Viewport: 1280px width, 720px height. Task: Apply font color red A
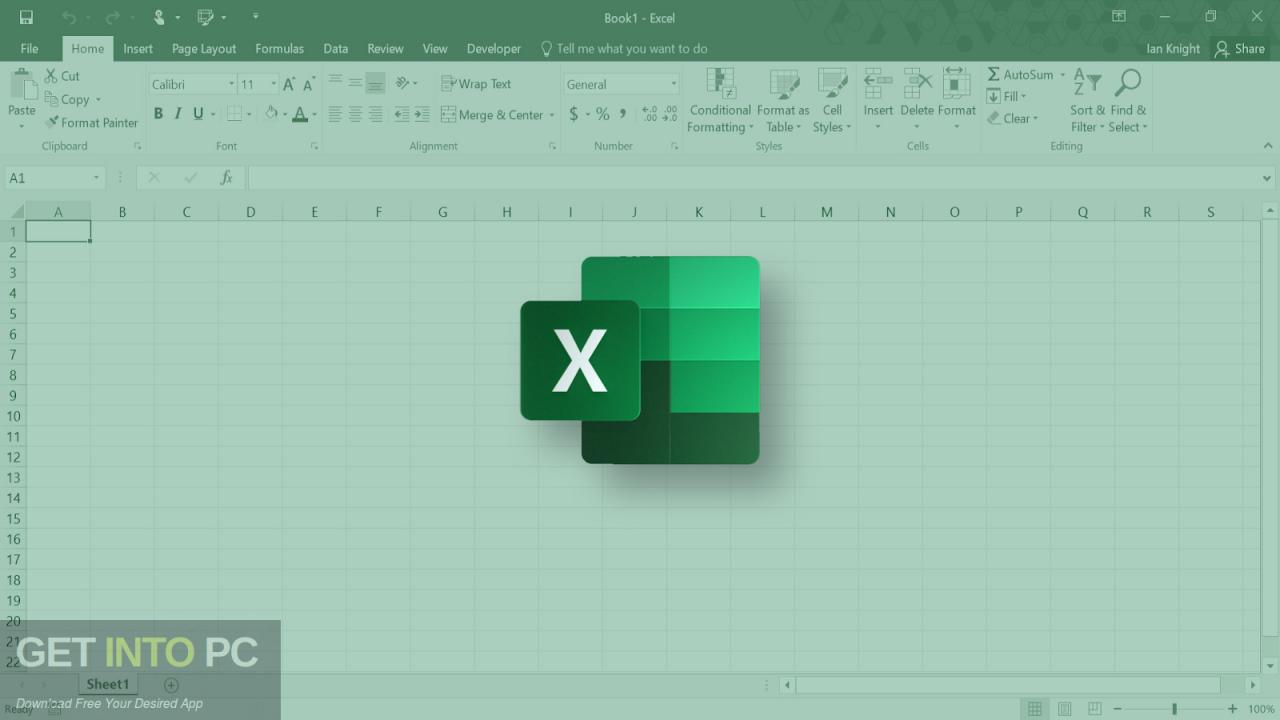(300, 114)
